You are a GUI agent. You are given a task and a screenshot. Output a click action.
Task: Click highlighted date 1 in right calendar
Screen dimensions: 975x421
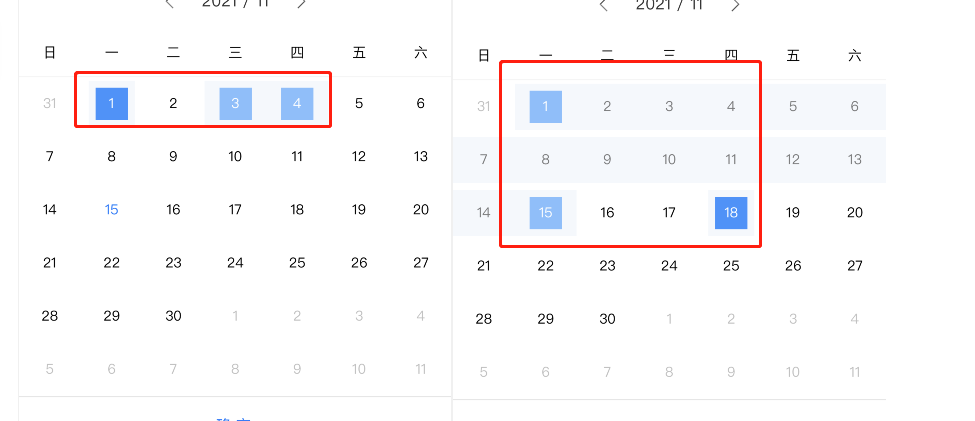(546, 106)
